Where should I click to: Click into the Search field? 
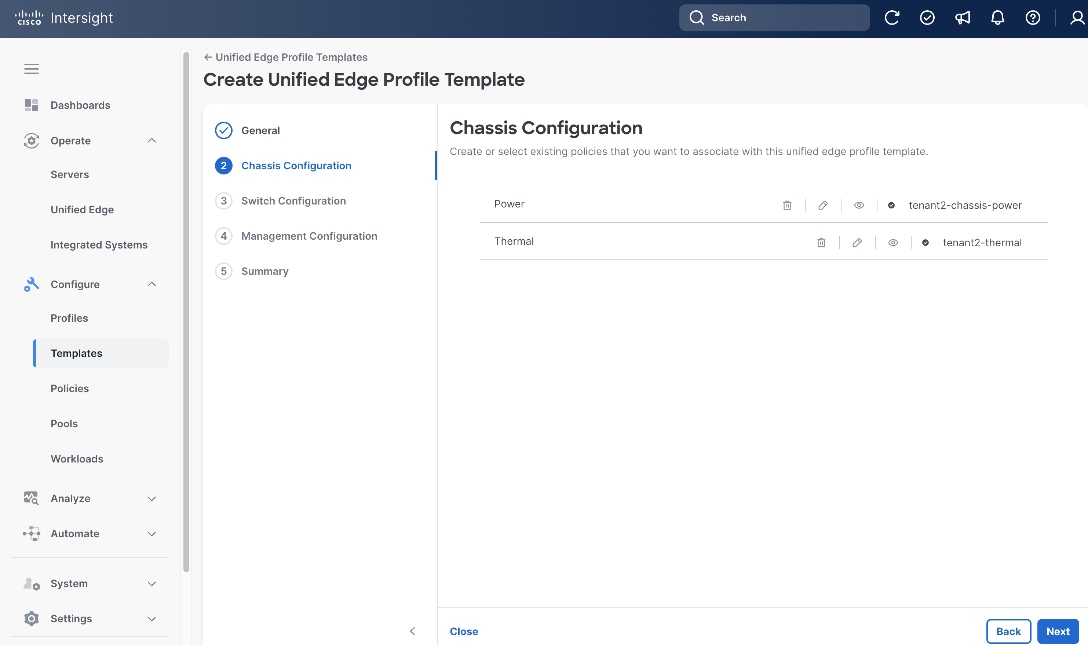[774, 18]
